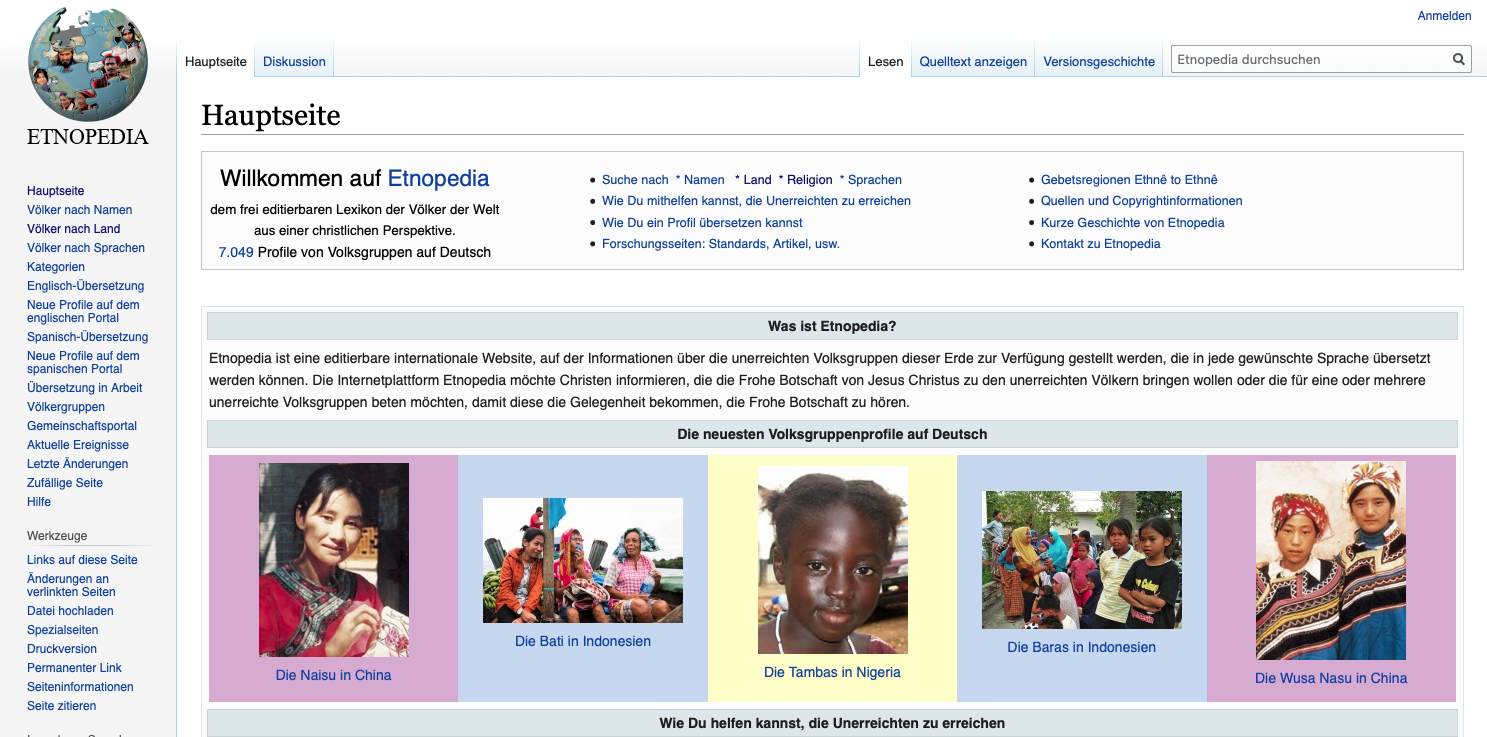The width and height of the screenshot is (1487, 737).
Task: Open Die Bati in Indonesien link
Action: (583, 641)
